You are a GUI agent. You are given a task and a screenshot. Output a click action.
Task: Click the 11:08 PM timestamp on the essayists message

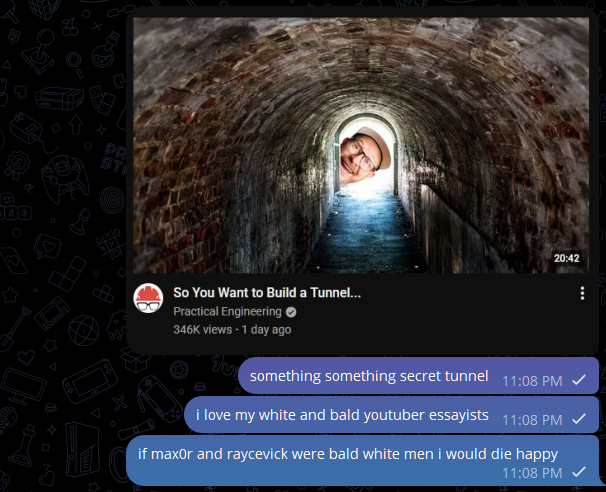point(531,419)
